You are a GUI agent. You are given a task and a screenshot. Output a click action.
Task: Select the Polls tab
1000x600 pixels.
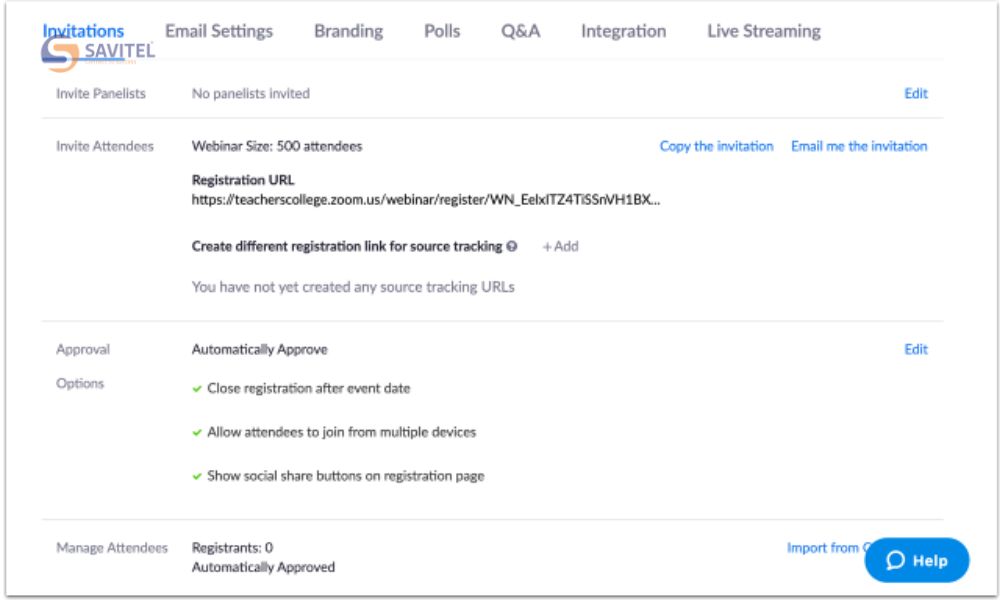tap(442, 31)
